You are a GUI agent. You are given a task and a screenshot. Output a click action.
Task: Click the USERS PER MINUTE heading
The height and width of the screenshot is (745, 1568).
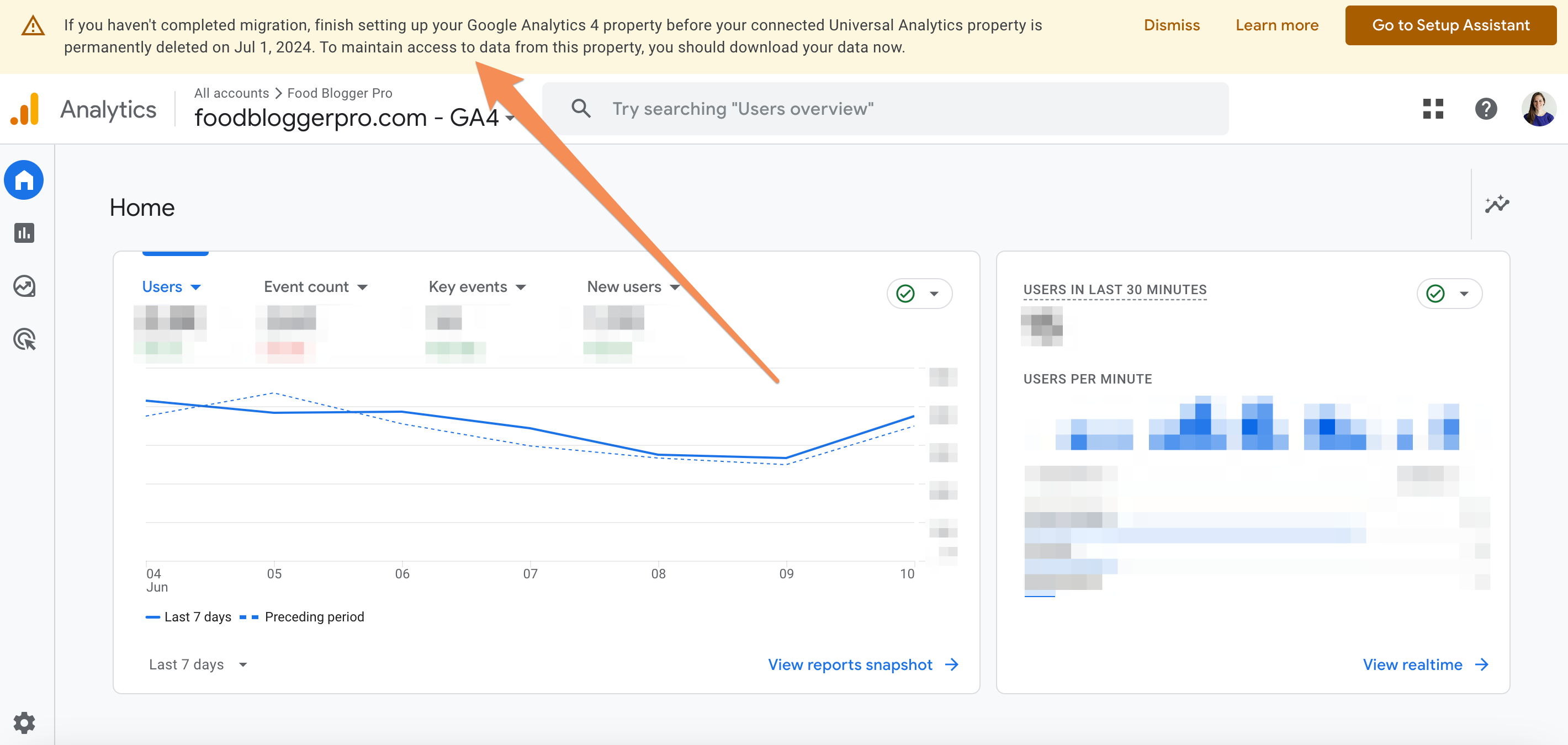(x=1087, y=379)
